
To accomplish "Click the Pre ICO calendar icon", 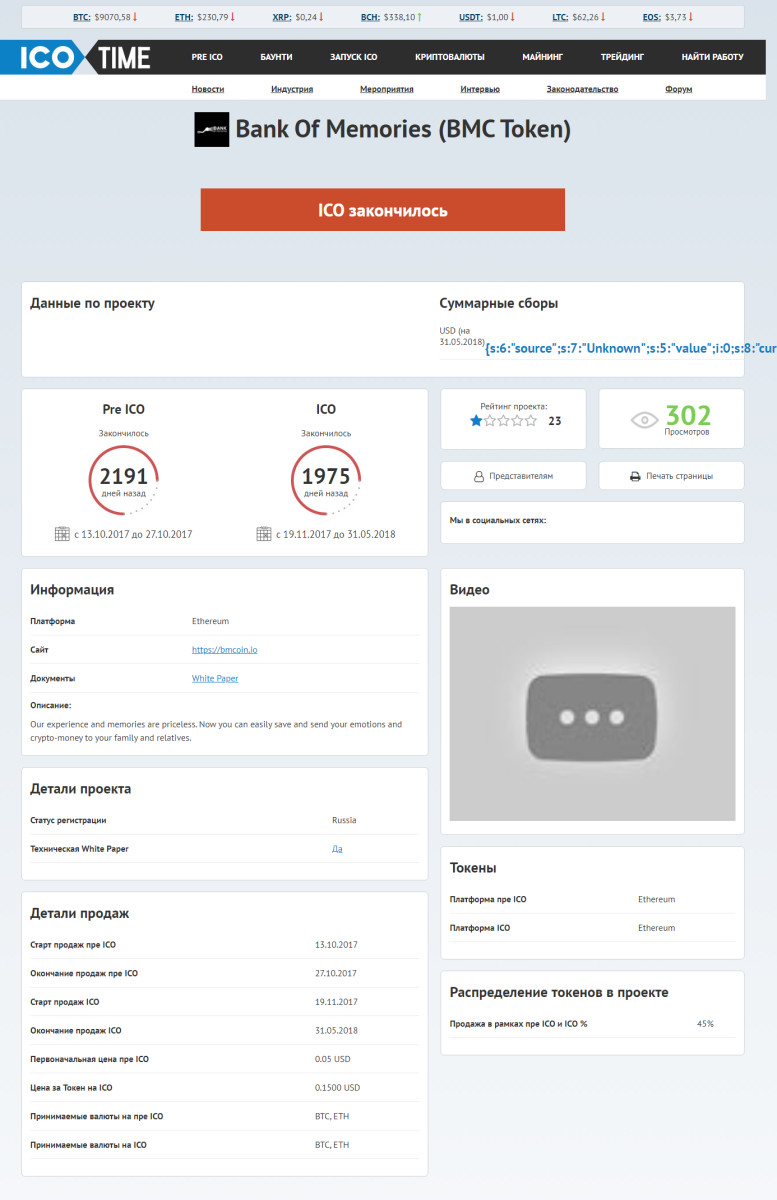I will point(62,534).
